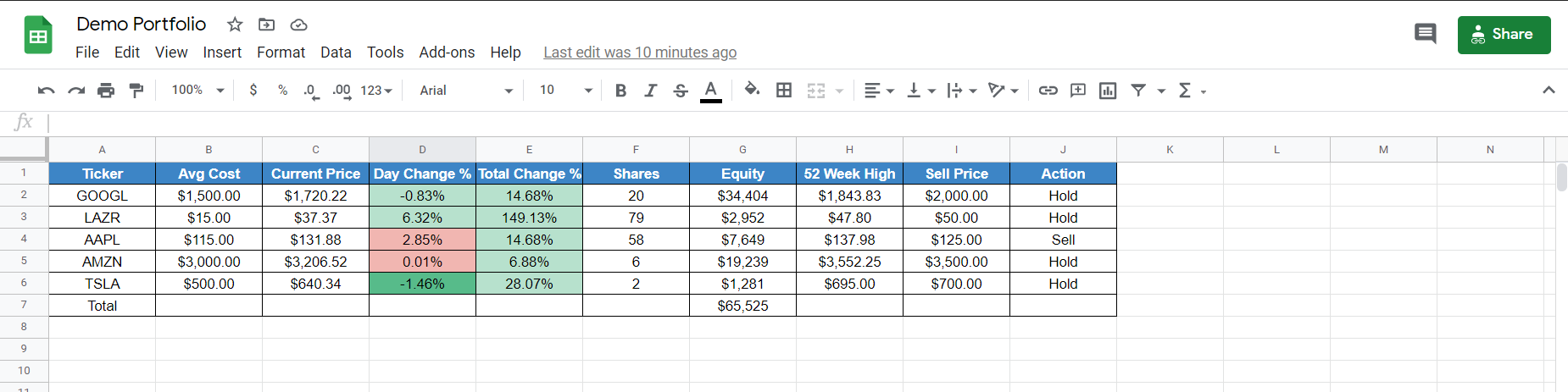1568x392 pixels.
Task: Open more number formats 123 menu
Action: tap(376, 91)
